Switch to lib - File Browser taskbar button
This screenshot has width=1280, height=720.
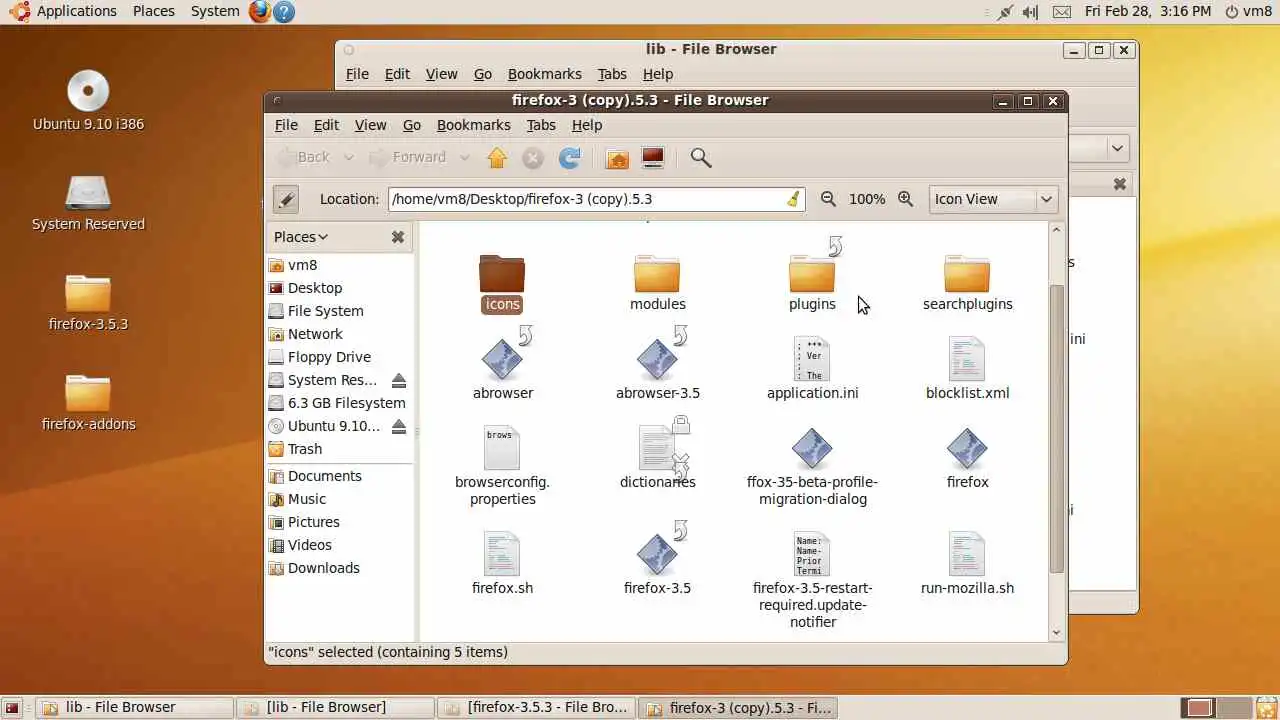pyautogui.click(x=135, y=708)
